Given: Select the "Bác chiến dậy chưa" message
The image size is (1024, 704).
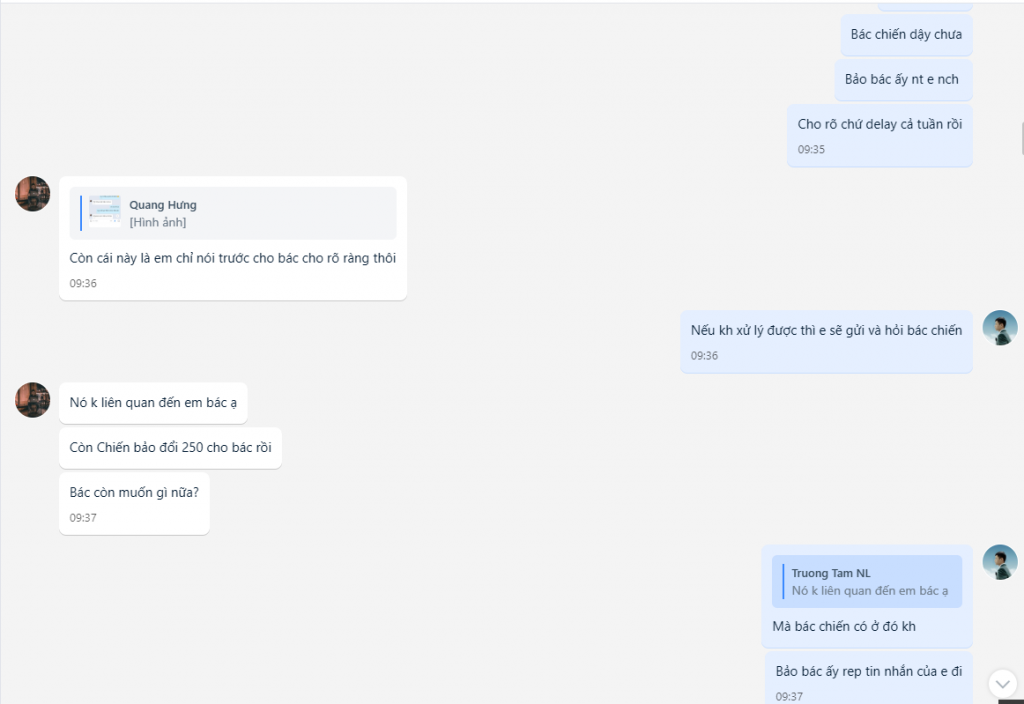Looking at the screenshot, I should pyautogui.click(x=906, y=35).
